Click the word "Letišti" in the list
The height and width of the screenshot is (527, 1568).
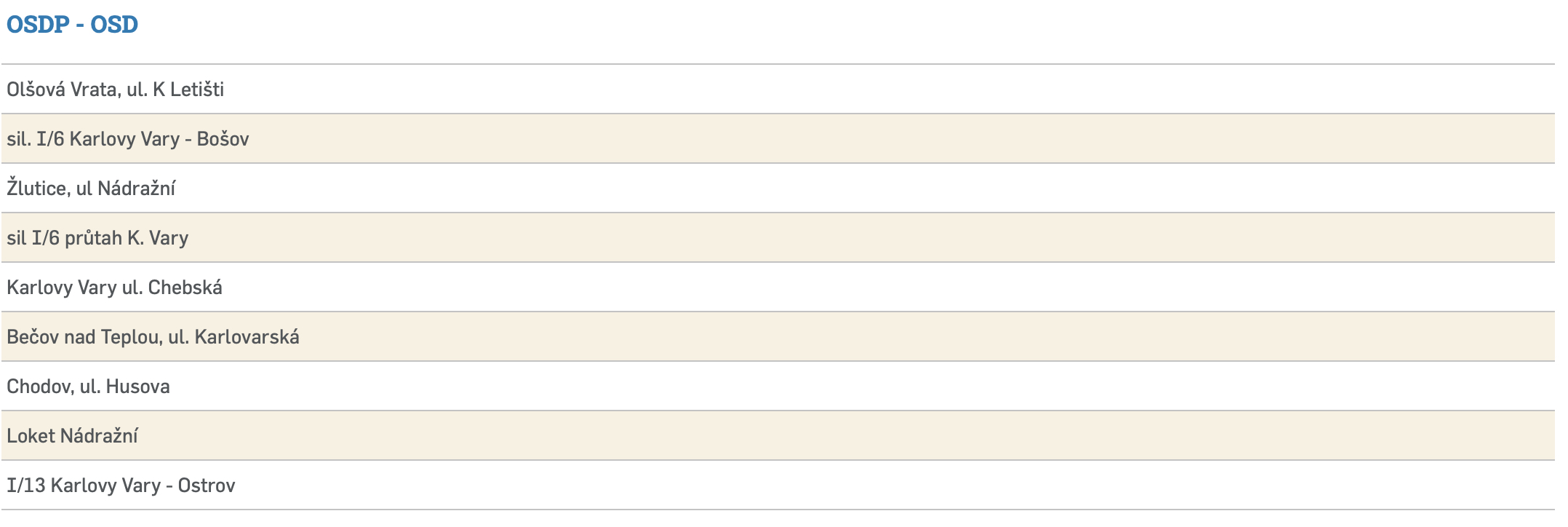pyautogui.click(x=197, y=90)
